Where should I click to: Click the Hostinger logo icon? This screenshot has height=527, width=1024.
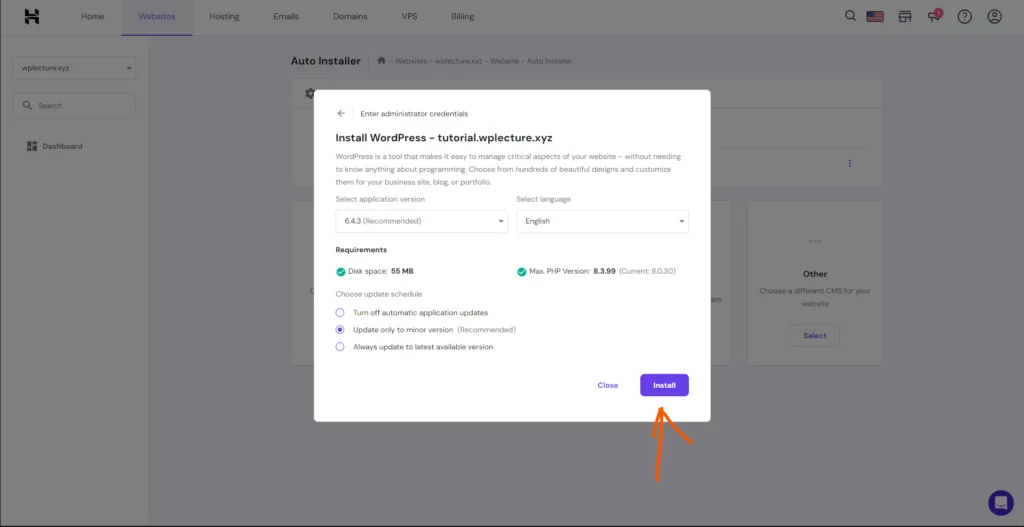(32, 16)
